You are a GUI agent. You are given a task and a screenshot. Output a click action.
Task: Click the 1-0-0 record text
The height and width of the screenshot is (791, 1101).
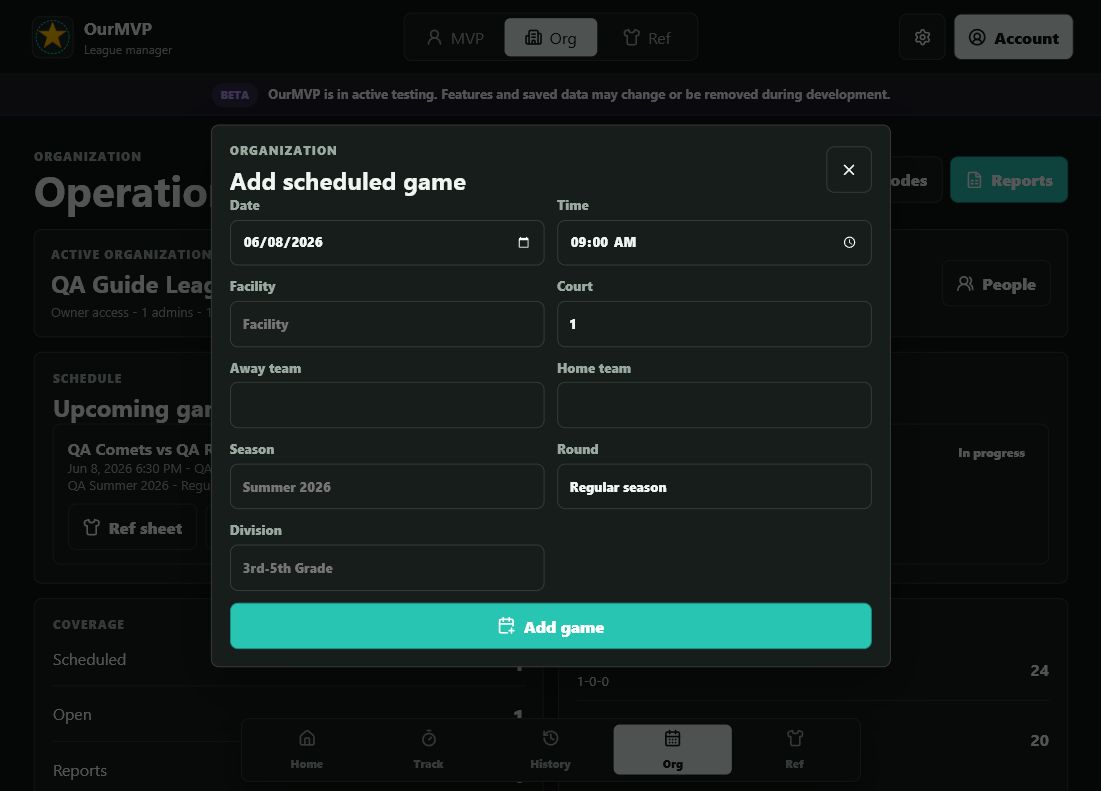(x=593, y=682)
